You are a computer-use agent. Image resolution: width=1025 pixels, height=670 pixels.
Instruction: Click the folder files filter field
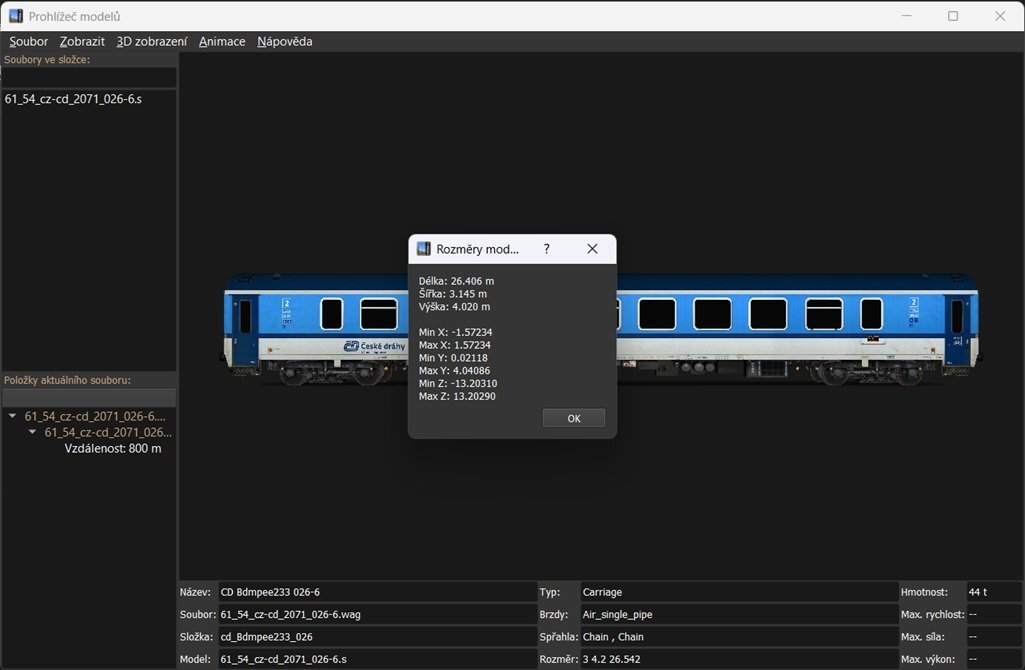(89, 77)
